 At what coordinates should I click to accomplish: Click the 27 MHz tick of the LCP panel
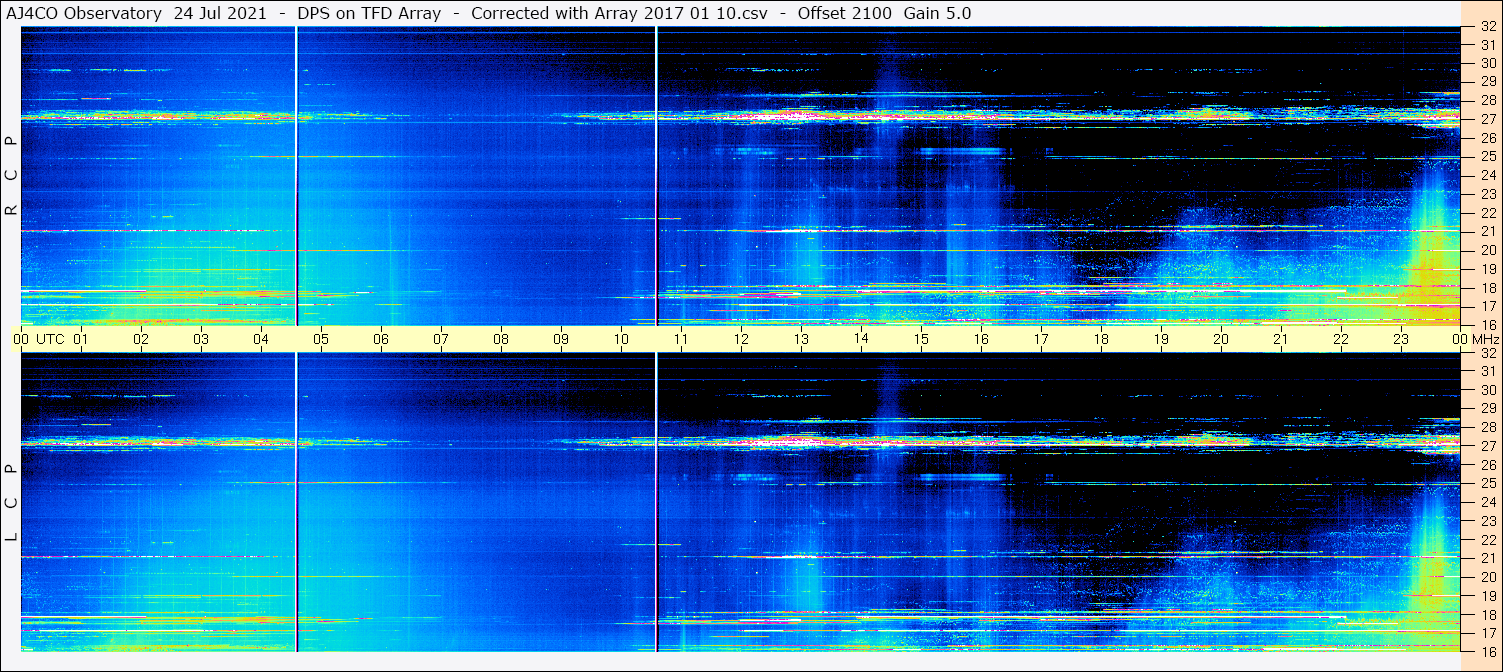[x=1487, y=446]
